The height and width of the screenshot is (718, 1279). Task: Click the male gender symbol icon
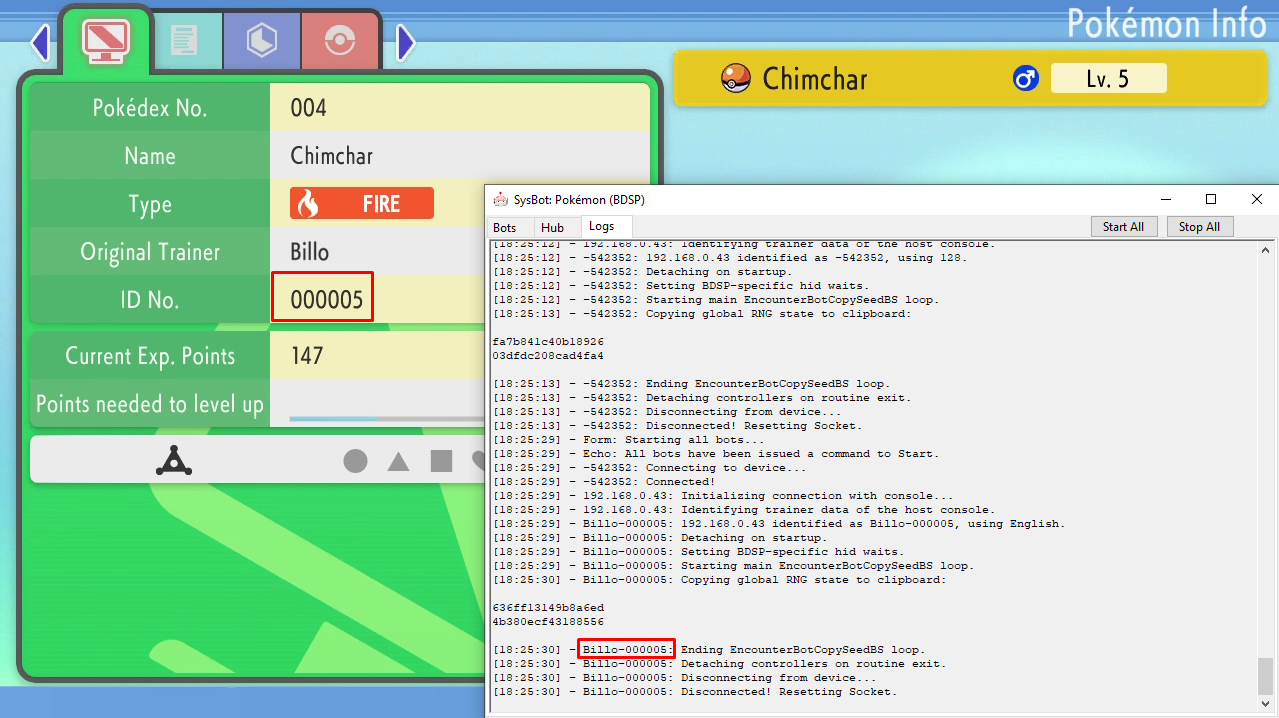click(1026, 78)
